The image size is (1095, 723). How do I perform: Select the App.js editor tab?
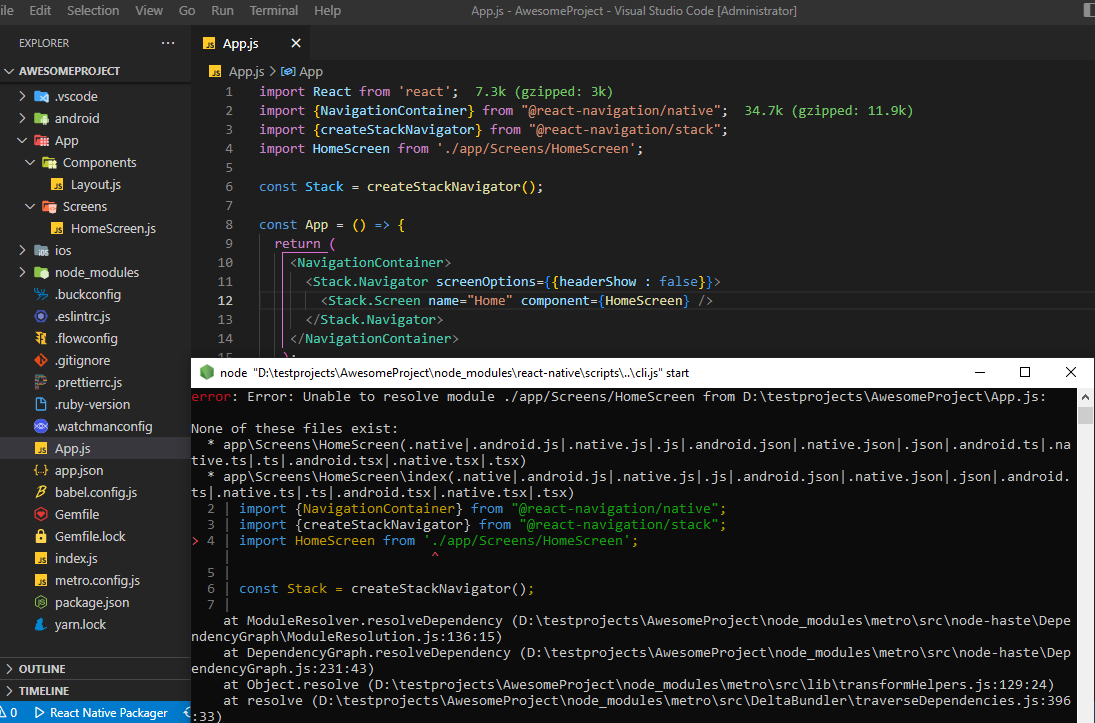(x=251, y=43)
